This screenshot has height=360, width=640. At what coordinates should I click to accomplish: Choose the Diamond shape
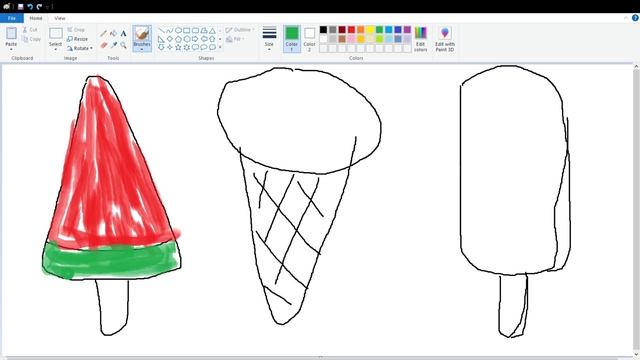(170, 39)
